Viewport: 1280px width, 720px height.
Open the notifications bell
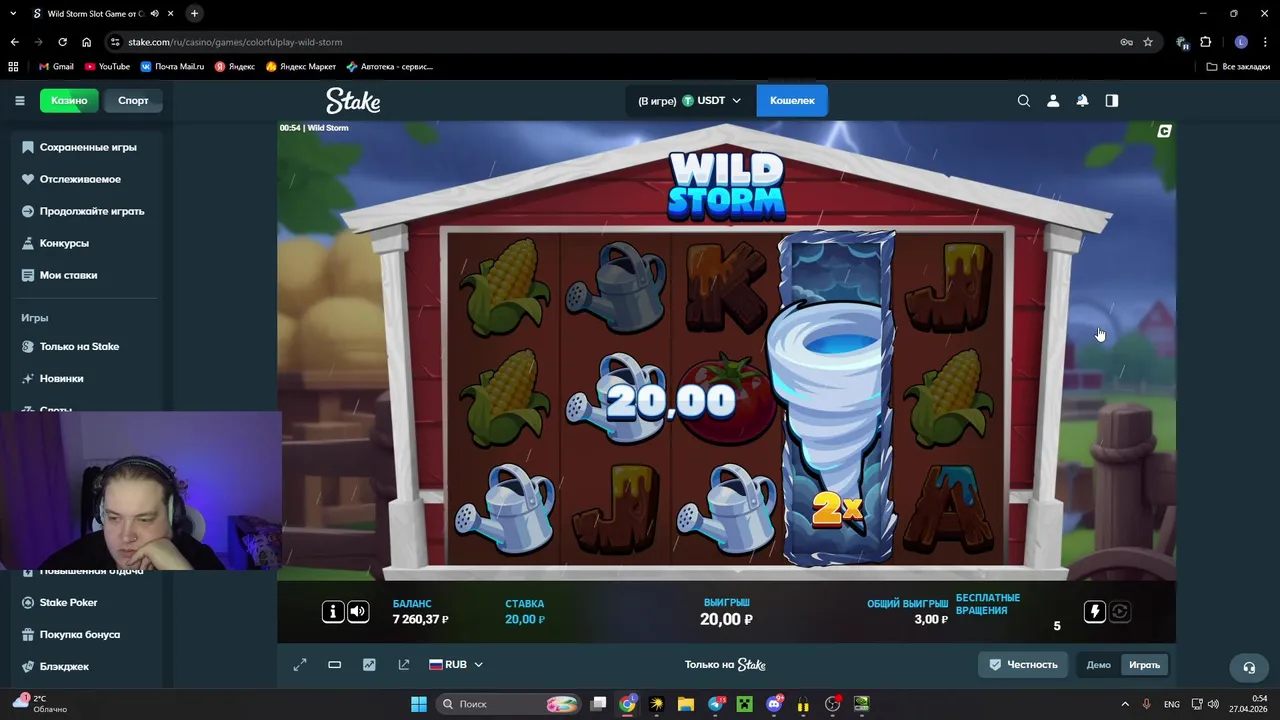[x=1082, y=101]
